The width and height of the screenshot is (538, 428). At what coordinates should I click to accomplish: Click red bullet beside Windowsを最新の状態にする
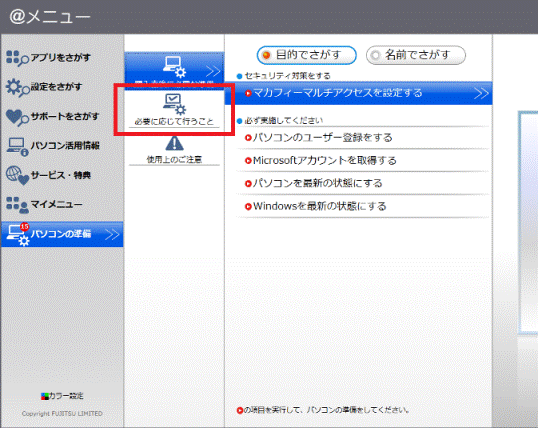248,206
